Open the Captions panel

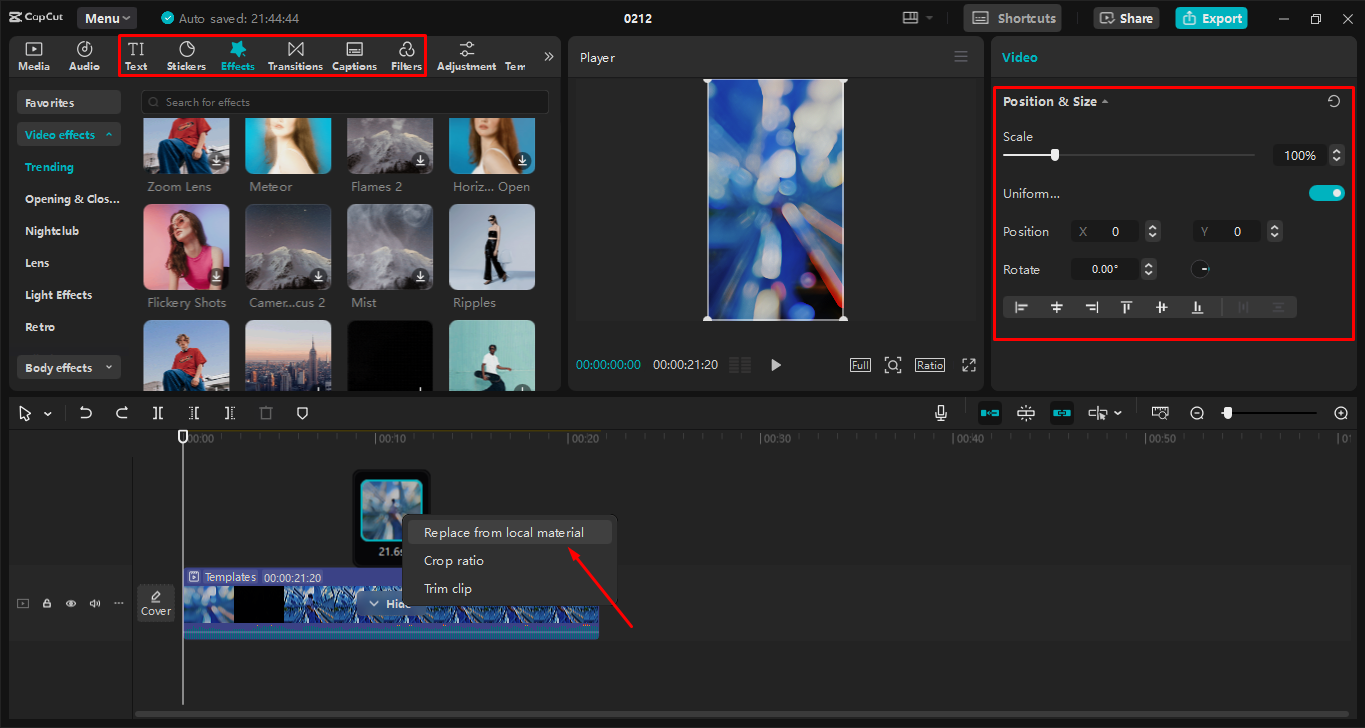(x=354, y=55)
